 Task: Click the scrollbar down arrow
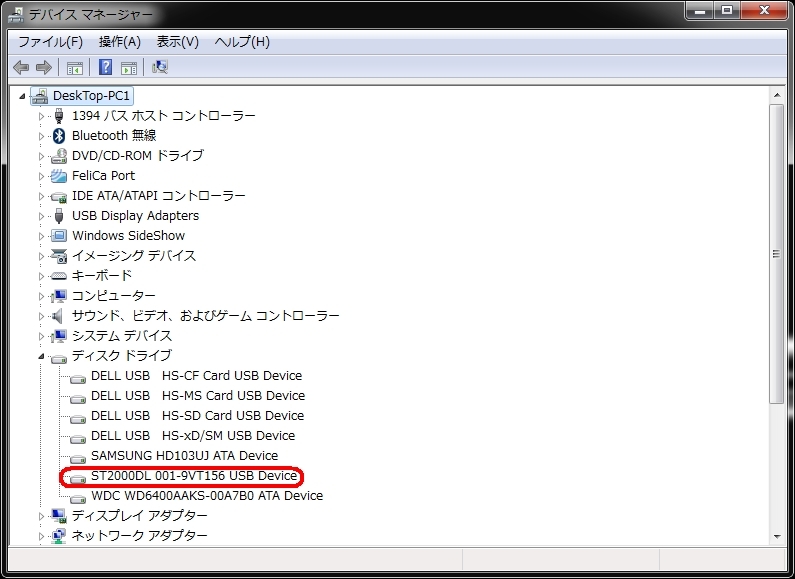click(x=777, y=537)
